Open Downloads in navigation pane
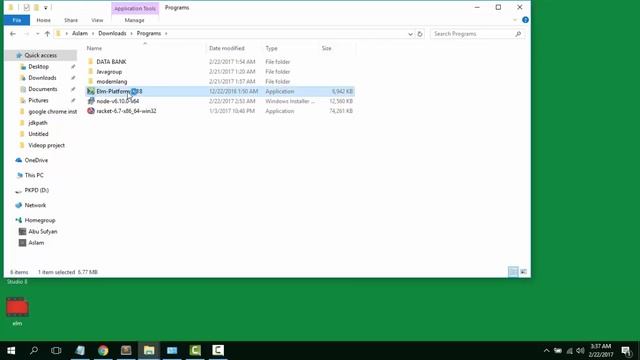This screenshot has width=640, height=360. coord(42,78)
